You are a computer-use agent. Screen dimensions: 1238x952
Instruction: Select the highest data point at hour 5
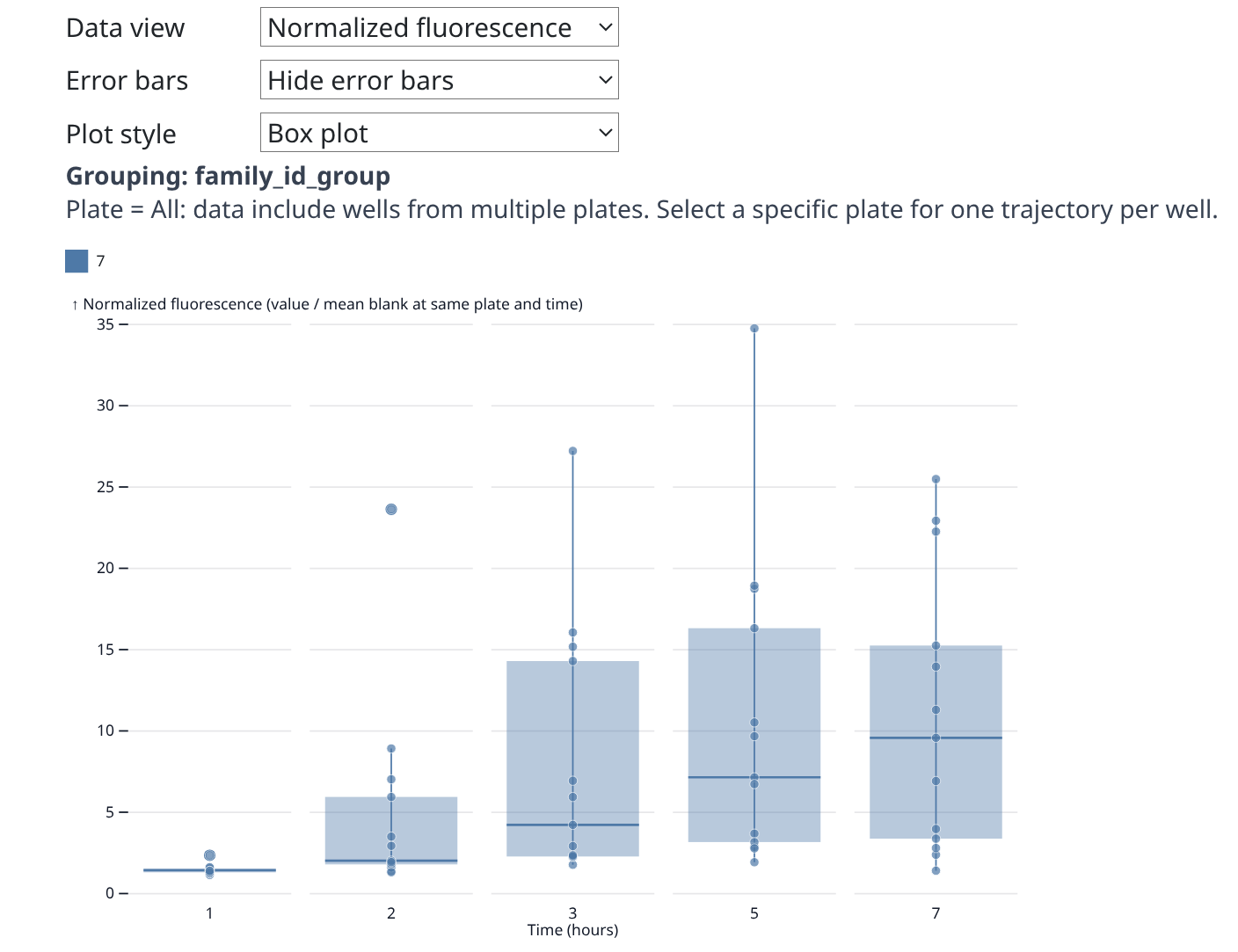pos(754,329)
